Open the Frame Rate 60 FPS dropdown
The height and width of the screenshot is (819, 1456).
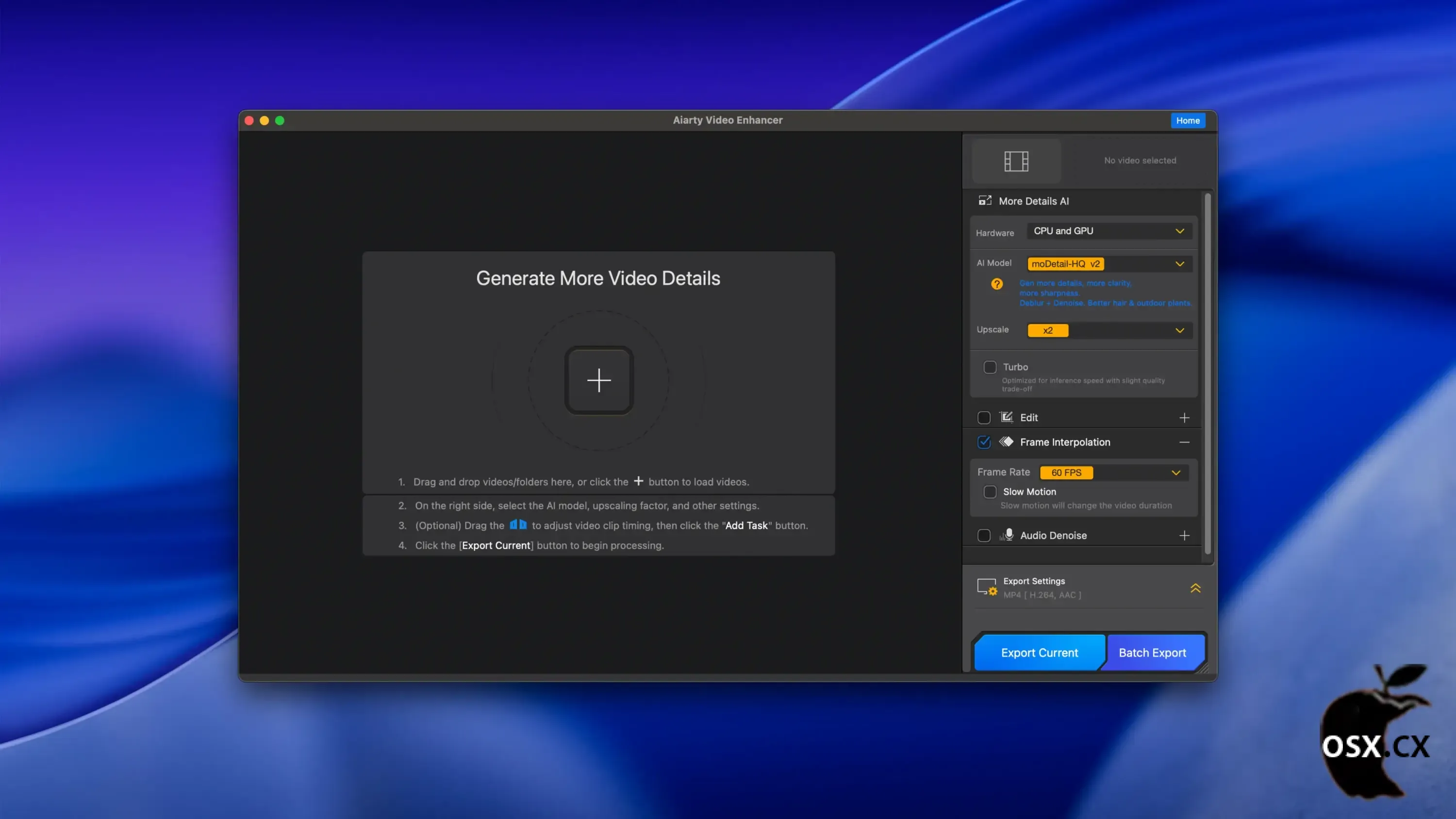tap(1113, 473)
